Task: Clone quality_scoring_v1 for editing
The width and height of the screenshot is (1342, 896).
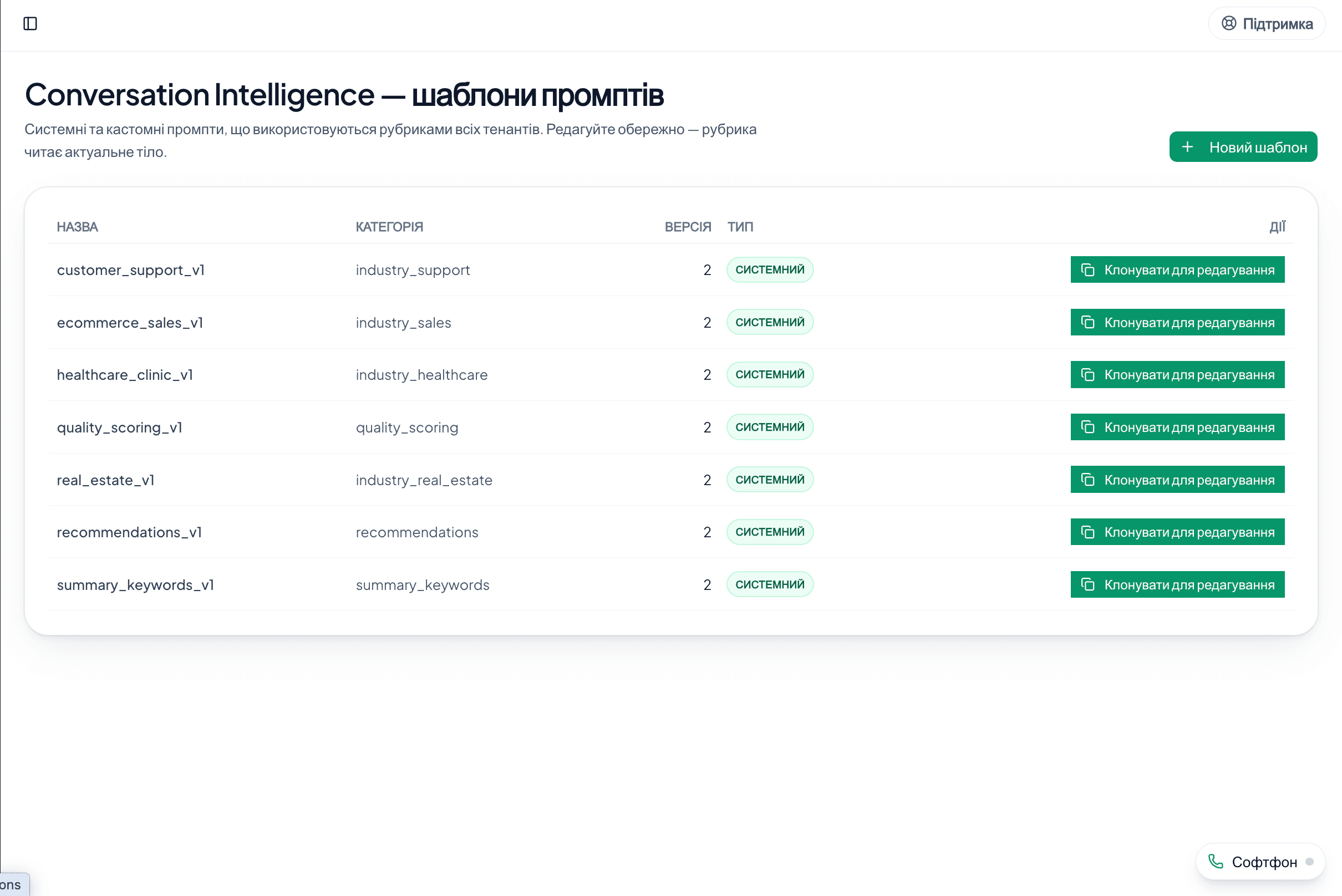Action: click(x=1177, y=427)
